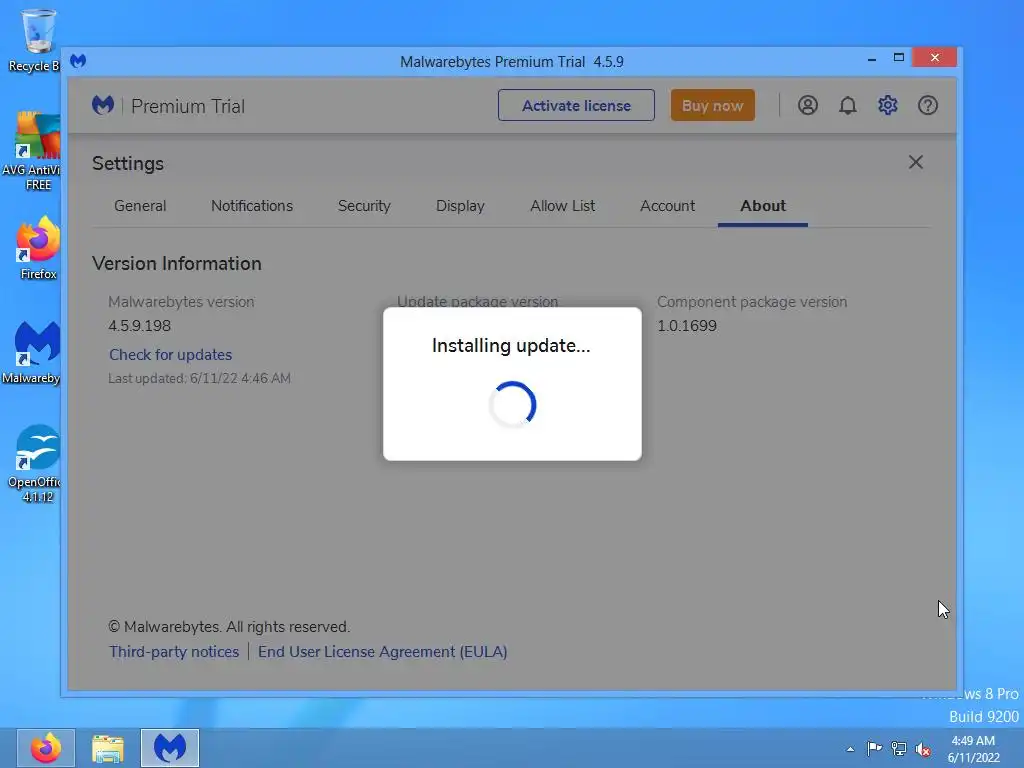Click the Malwarebytes logo beside Premium Trial
Screen dimensions: 1024x768
(x=103, y=105)
